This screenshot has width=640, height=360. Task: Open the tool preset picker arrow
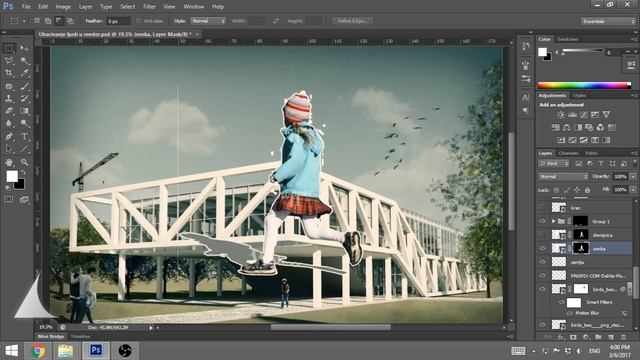24,21
